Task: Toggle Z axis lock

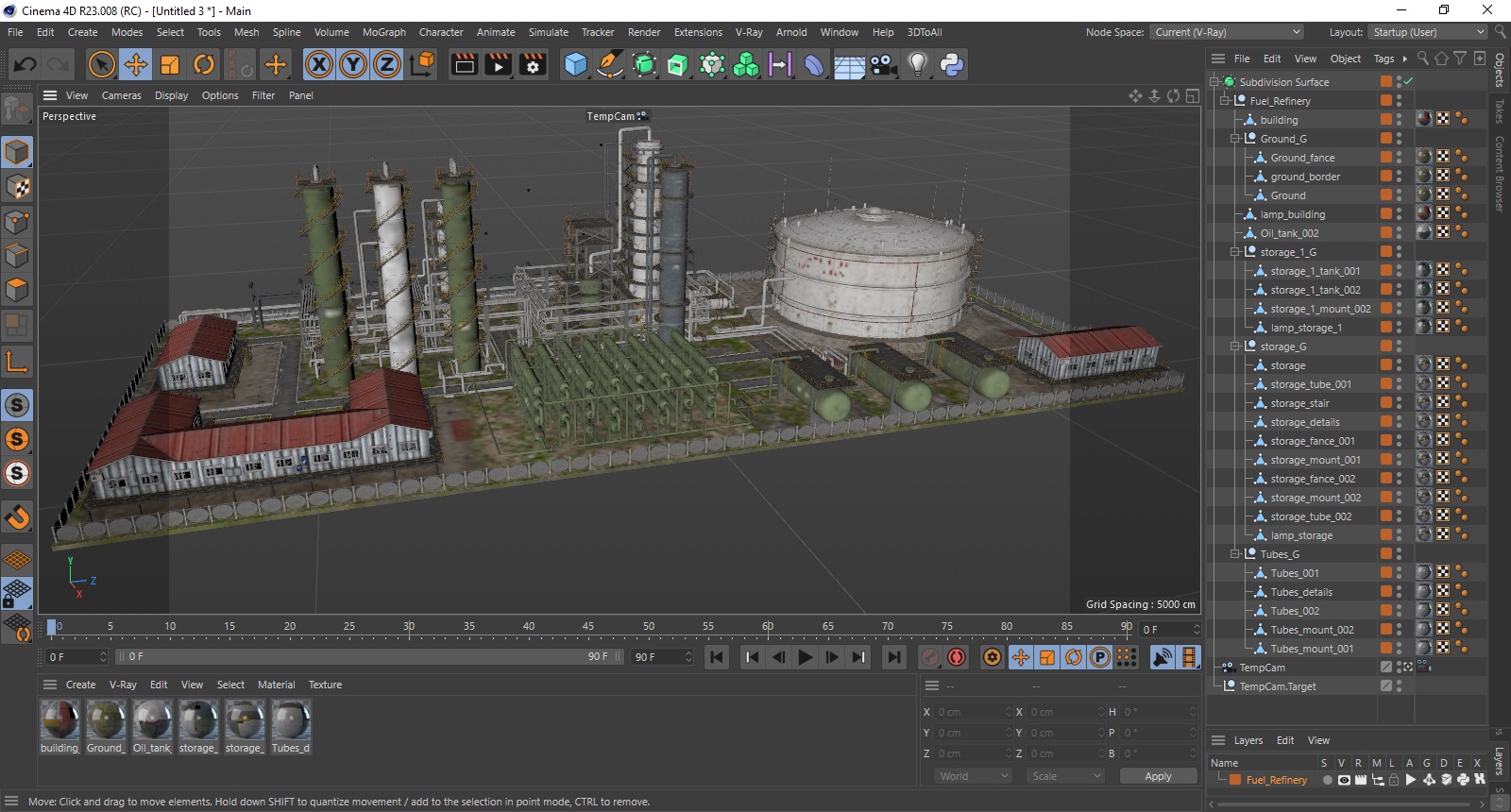Action: click(387, 64)
